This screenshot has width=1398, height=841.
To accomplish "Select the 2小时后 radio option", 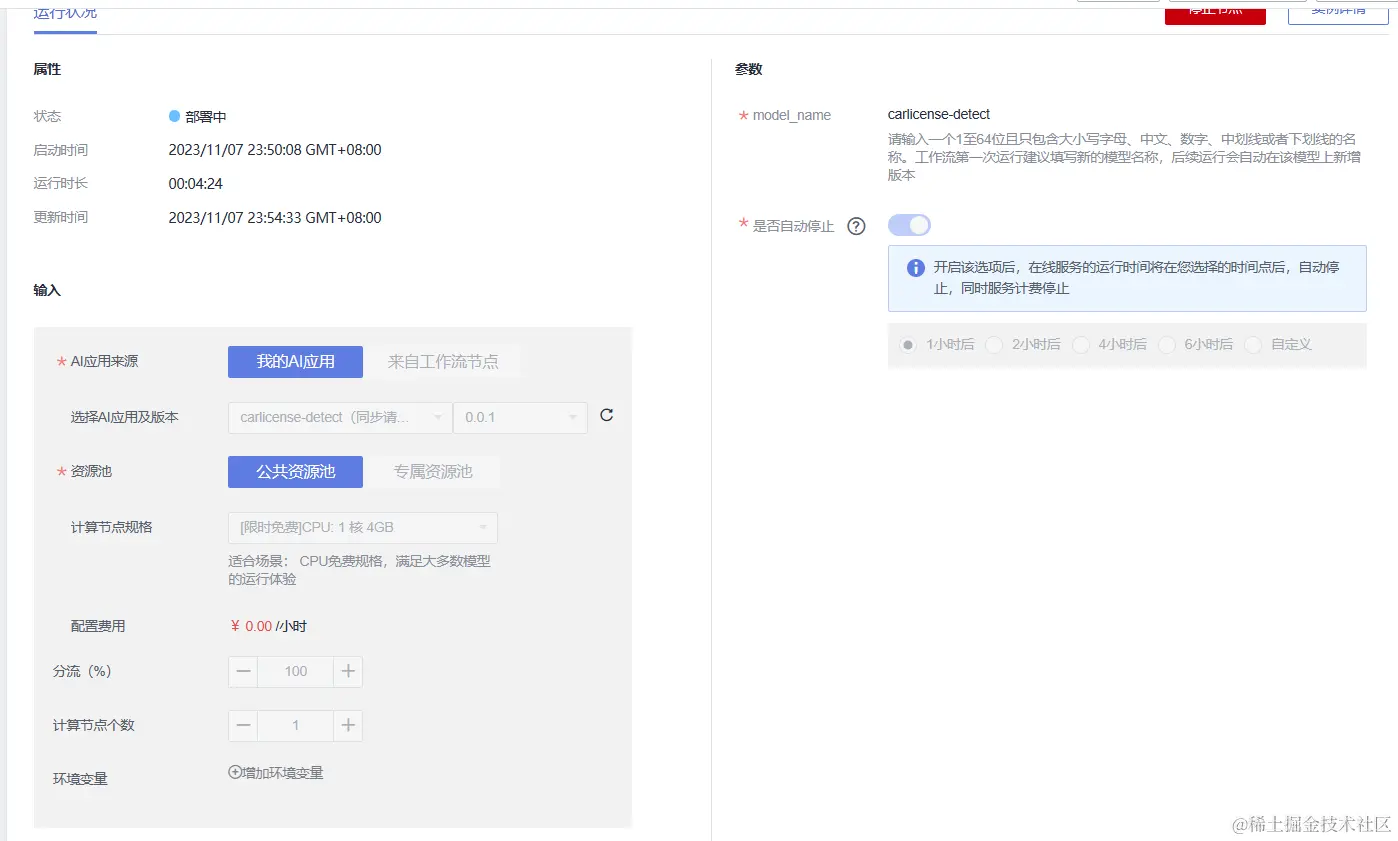I will coord(994,344).
